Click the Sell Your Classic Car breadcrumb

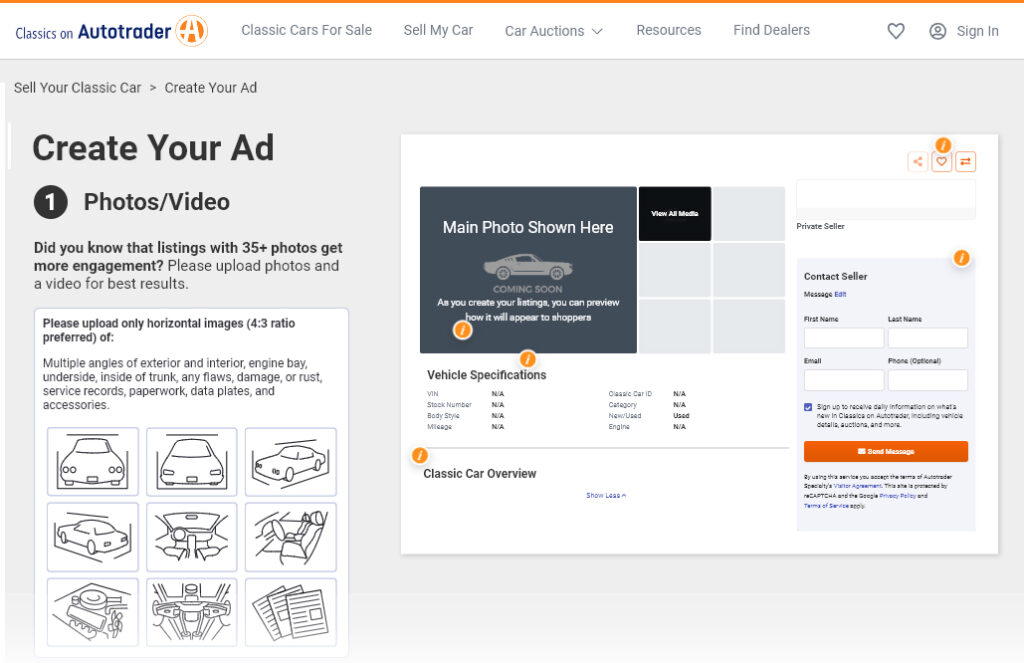(77, 87)
